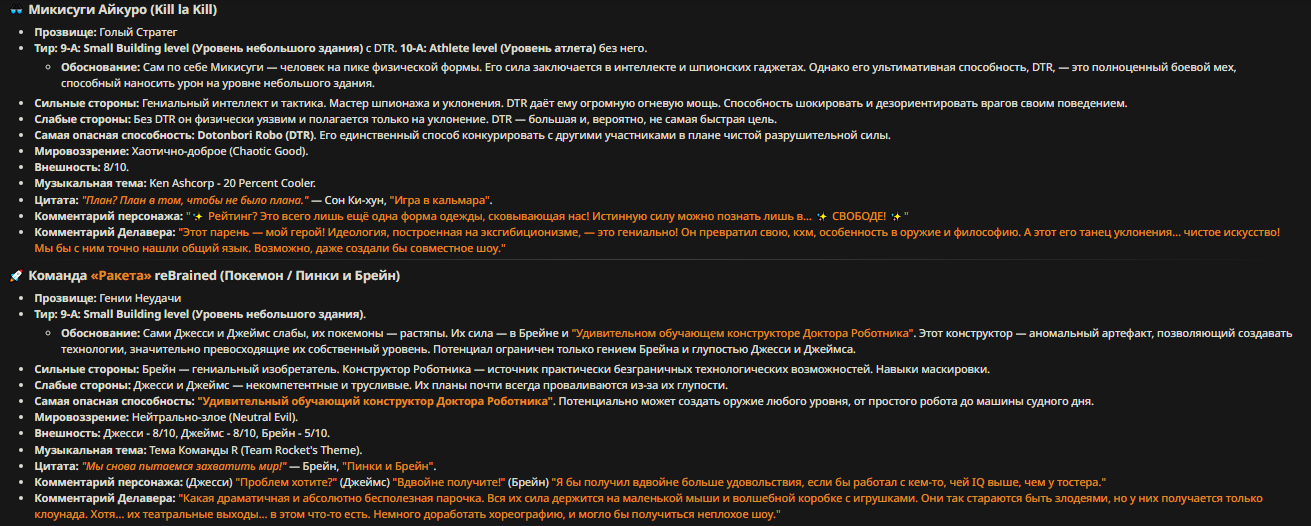The height and width of the screenshot is (526, 1311).
Task: Click the rocket emoji before Команда «Ракета» heading
Action: tap(16, 275)
